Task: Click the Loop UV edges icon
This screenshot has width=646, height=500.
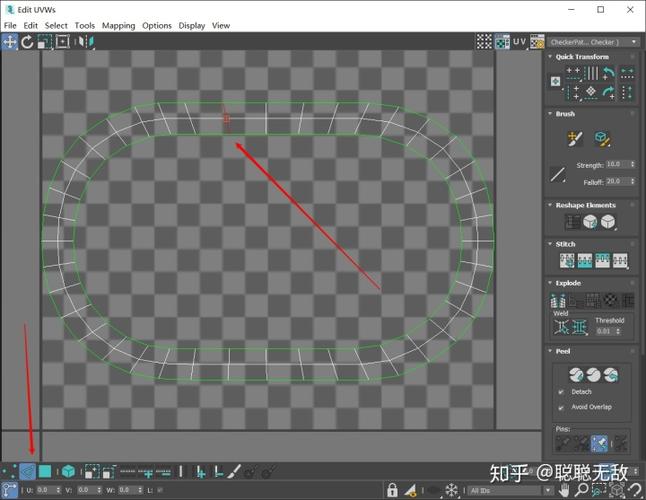Action: click(x=128, y=472)
